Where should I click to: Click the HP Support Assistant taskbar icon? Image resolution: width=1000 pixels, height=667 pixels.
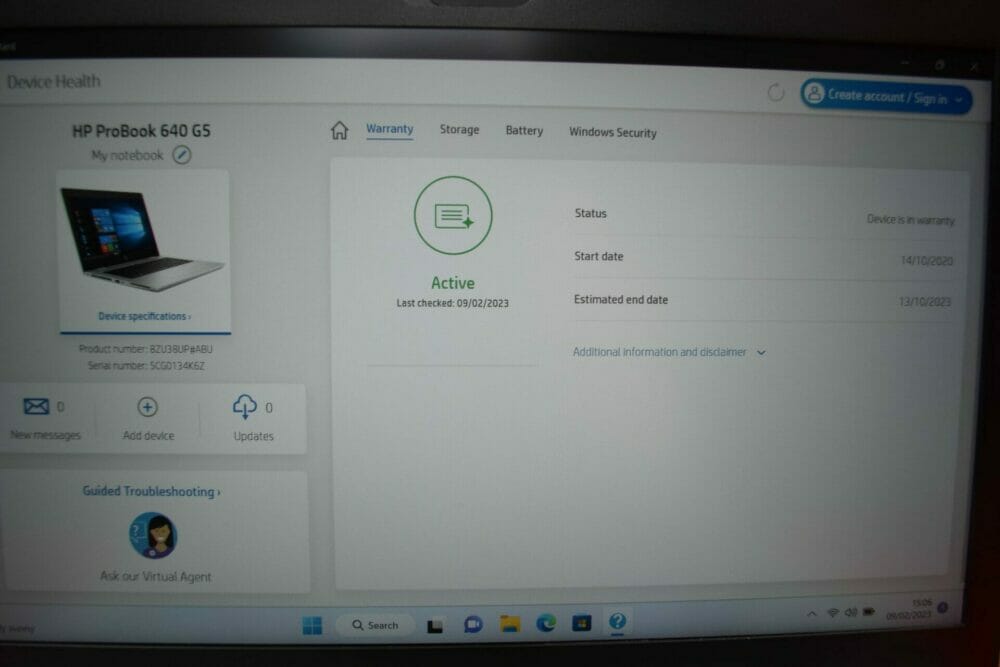pos(617,621)
